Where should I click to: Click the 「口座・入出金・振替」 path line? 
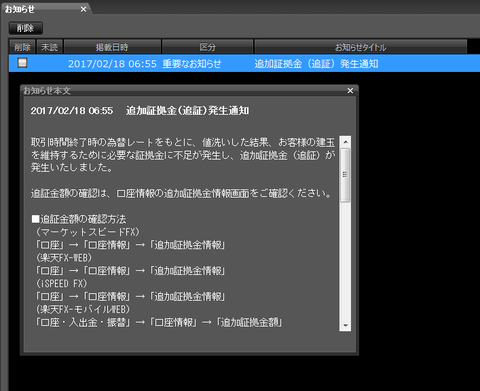[159, 322]
